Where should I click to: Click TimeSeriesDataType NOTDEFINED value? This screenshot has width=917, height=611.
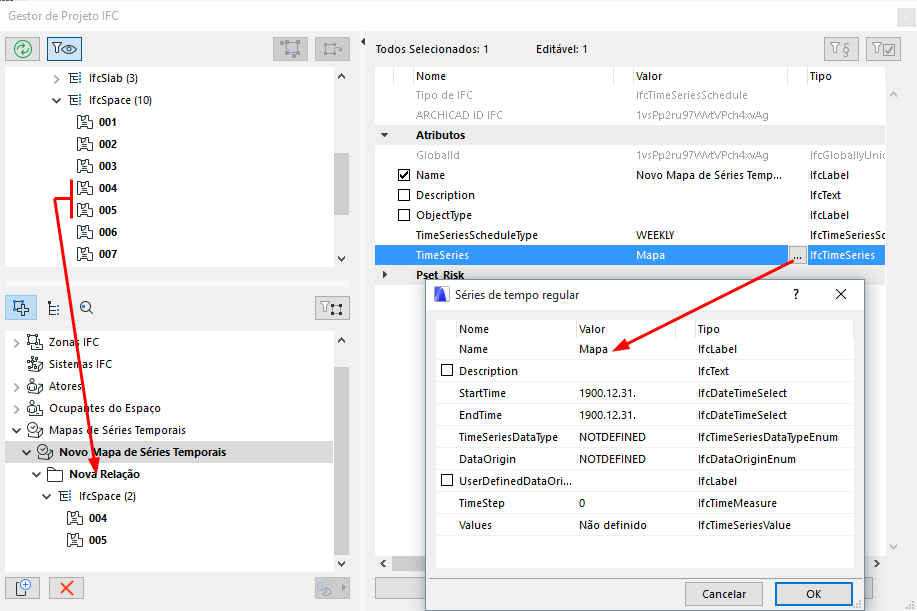612,437
